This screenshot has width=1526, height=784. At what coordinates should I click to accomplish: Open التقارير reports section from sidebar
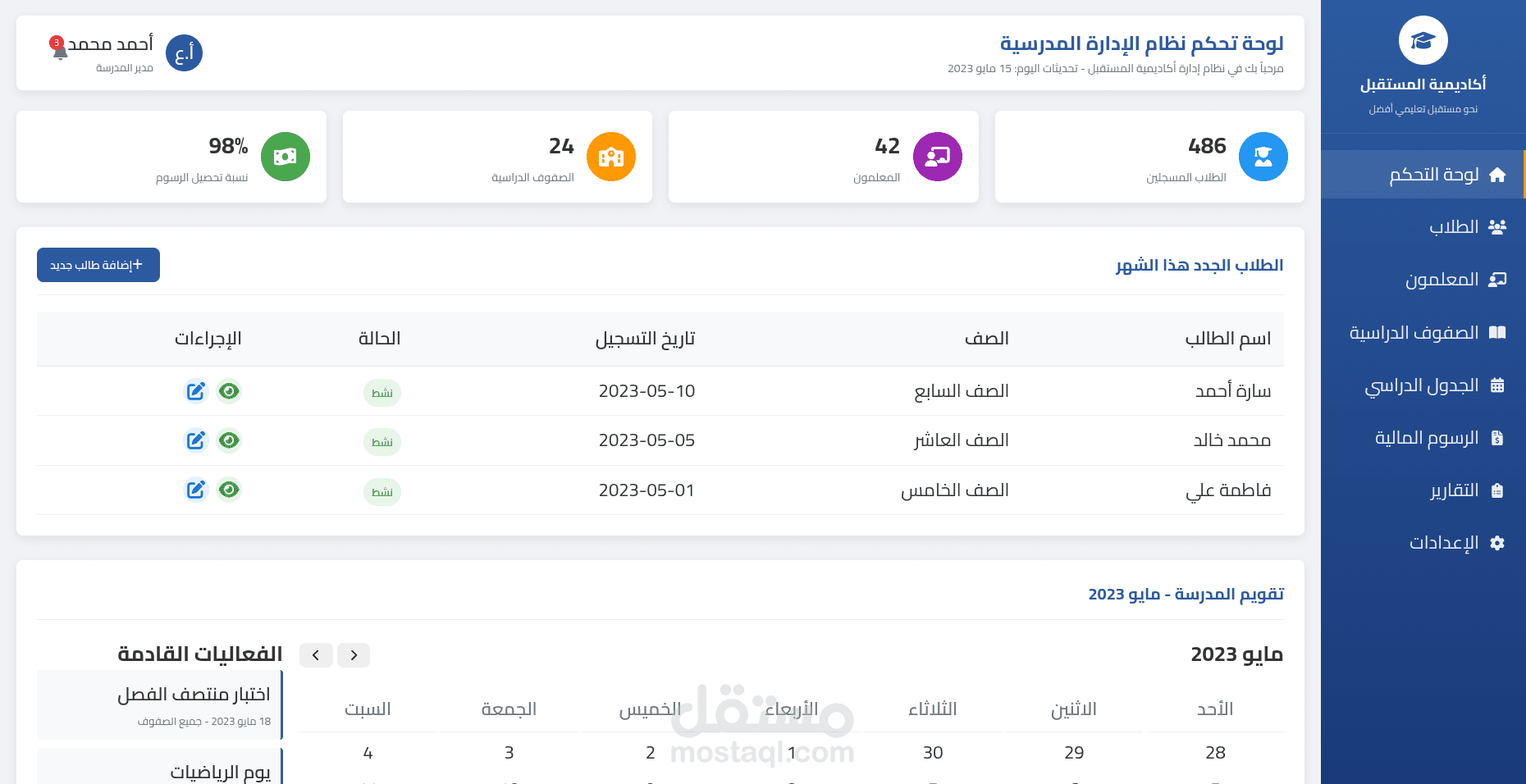[1461, 490]
